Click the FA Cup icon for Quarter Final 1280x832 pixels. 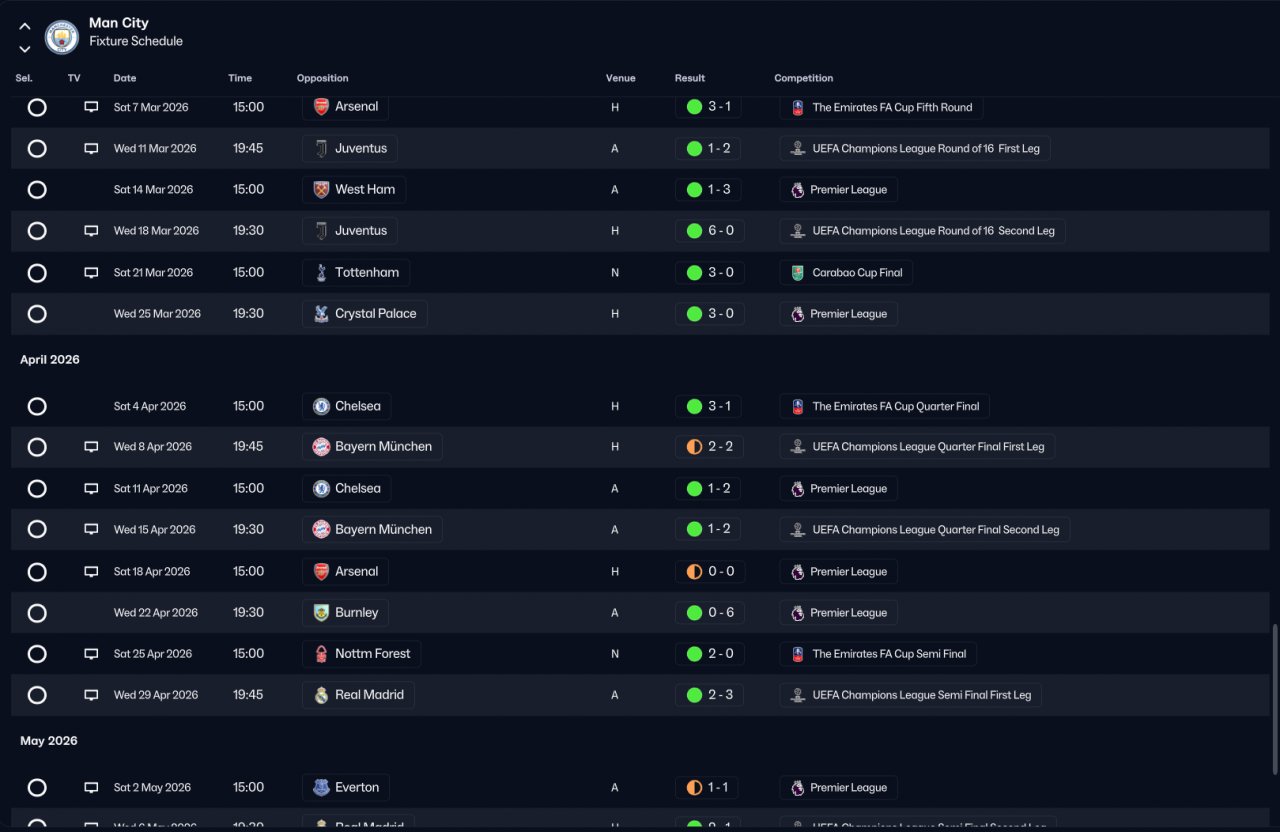click(798, 406)
